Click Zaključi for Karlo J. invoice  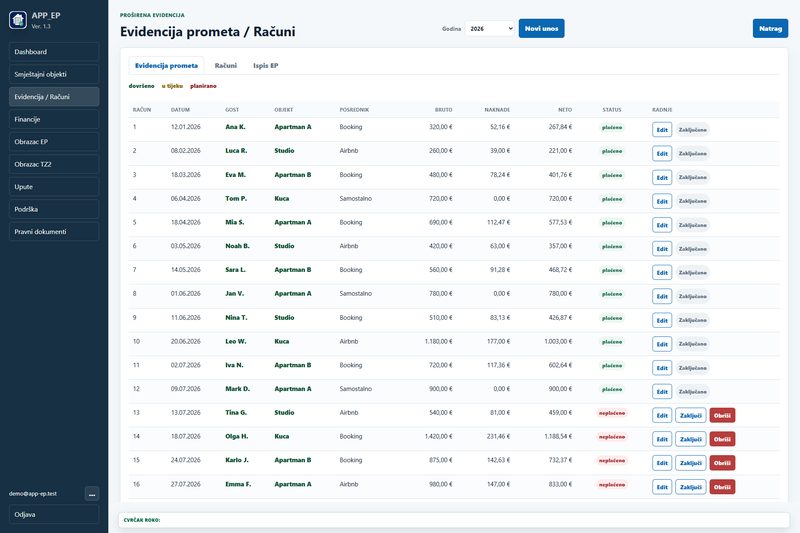click(x=691, y=463)
